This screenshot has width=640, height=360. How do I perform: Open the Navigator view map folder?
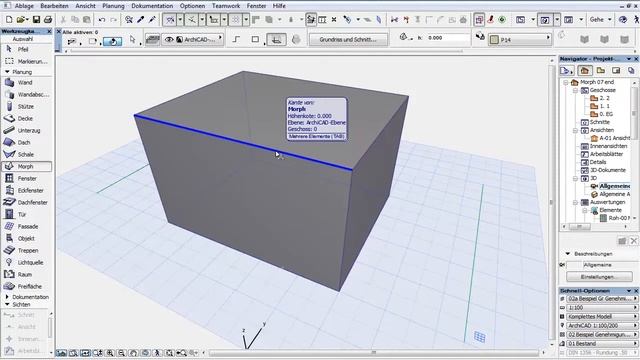click(x=600, y=71)
